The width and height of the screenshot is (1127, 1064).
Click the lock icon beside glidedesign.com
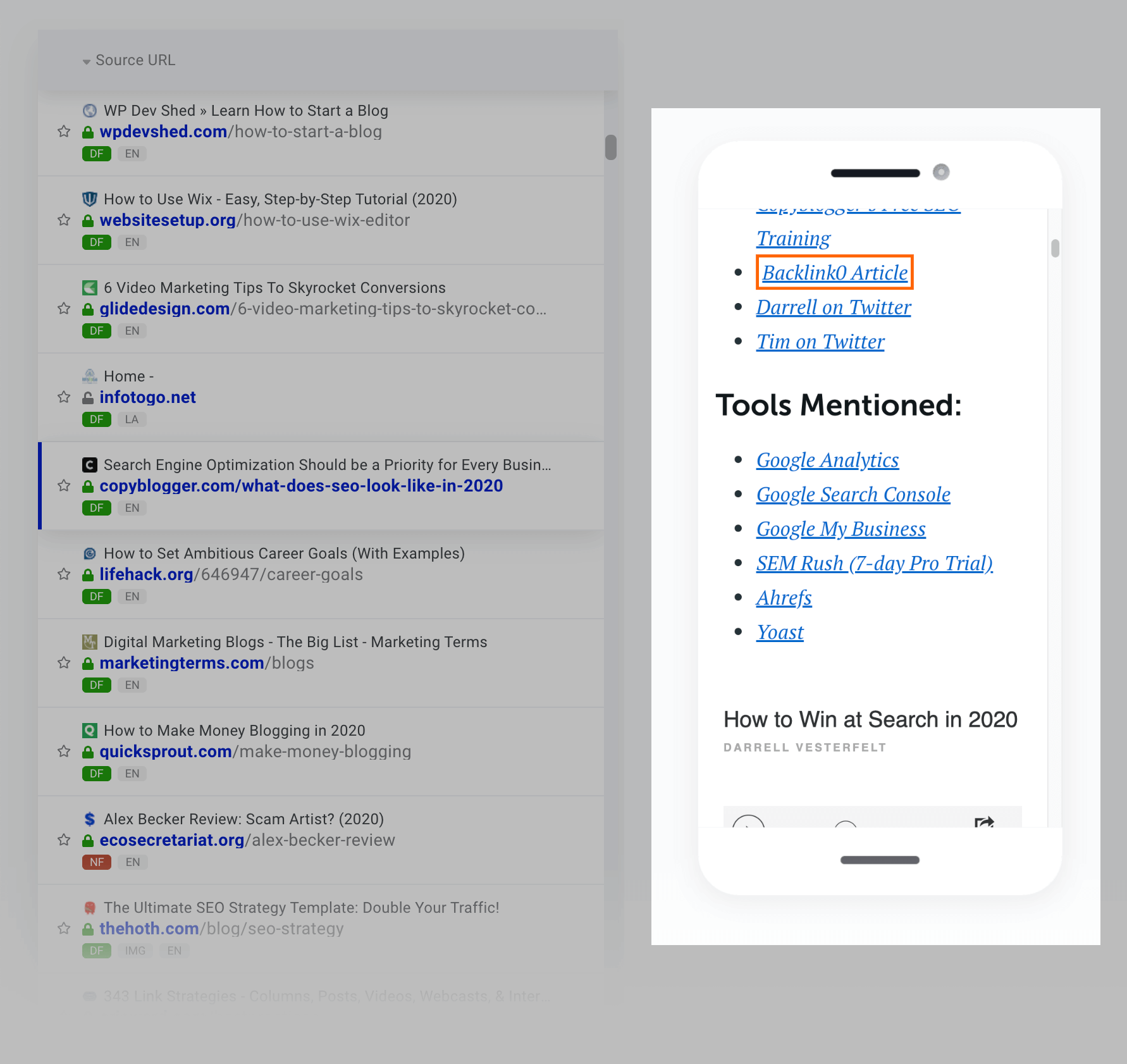(89, 309)
